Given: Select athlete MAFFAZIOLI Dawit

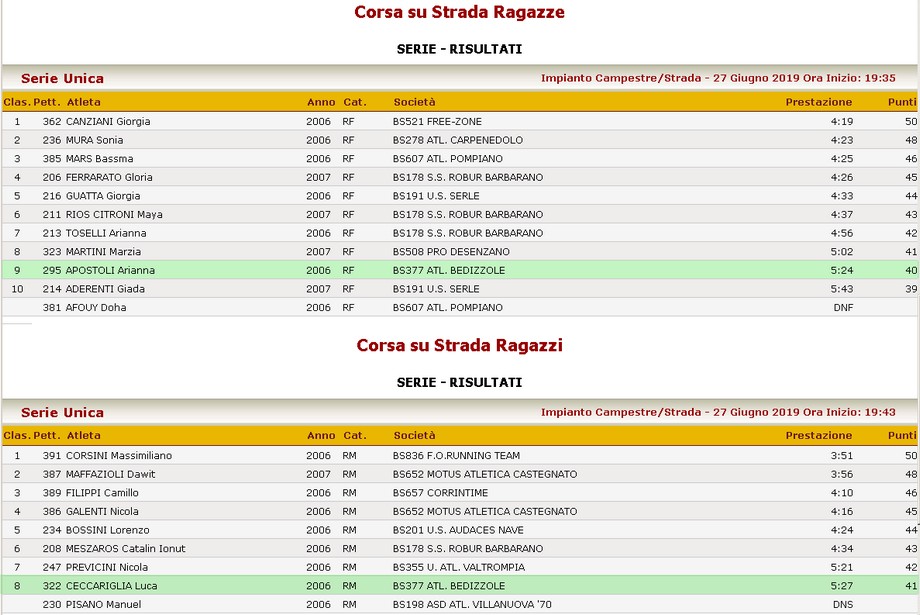Looking at the screenshot, I should [110, 474].
